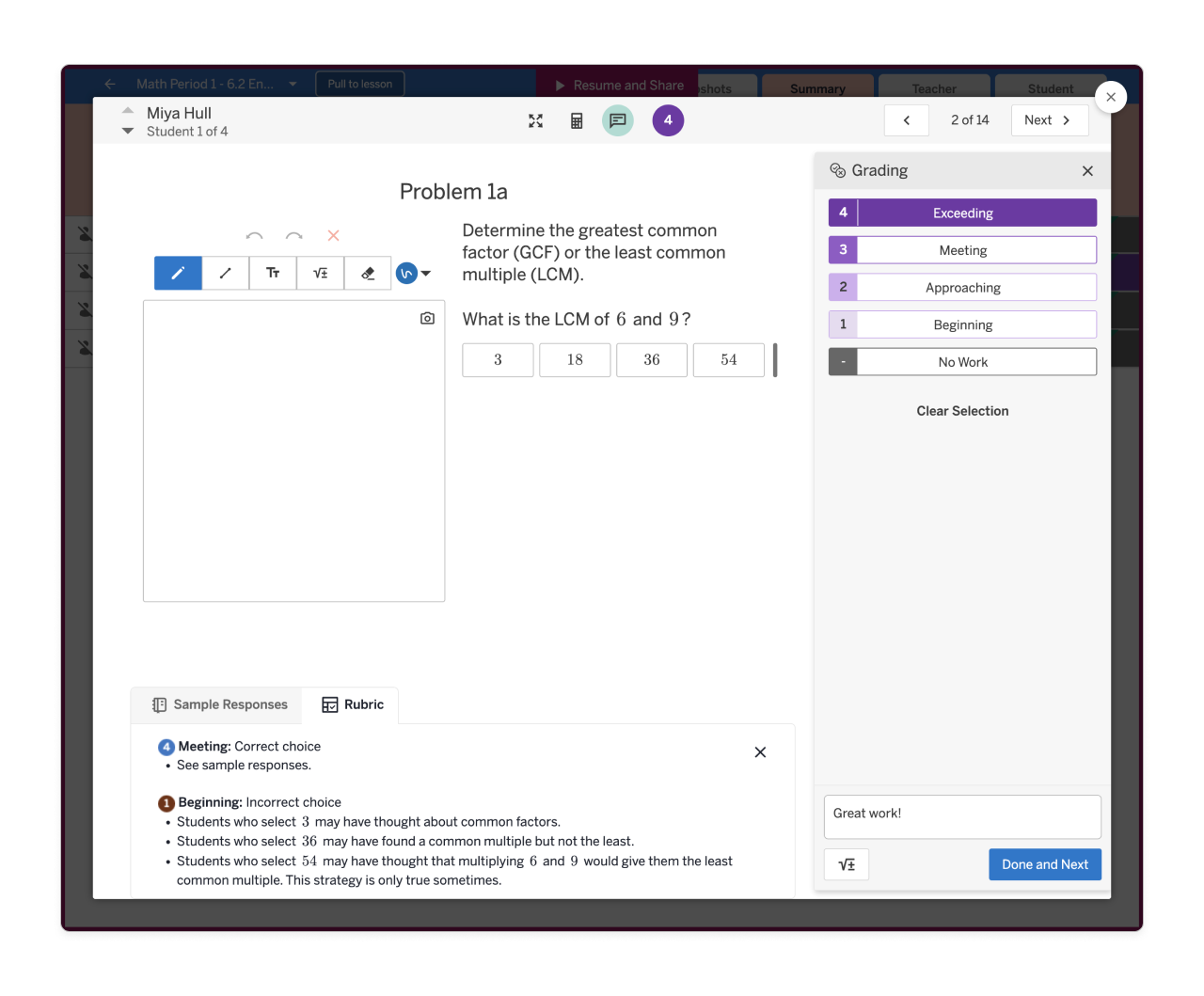
Task: Select the text insertion tool
Action: (273, 273)
